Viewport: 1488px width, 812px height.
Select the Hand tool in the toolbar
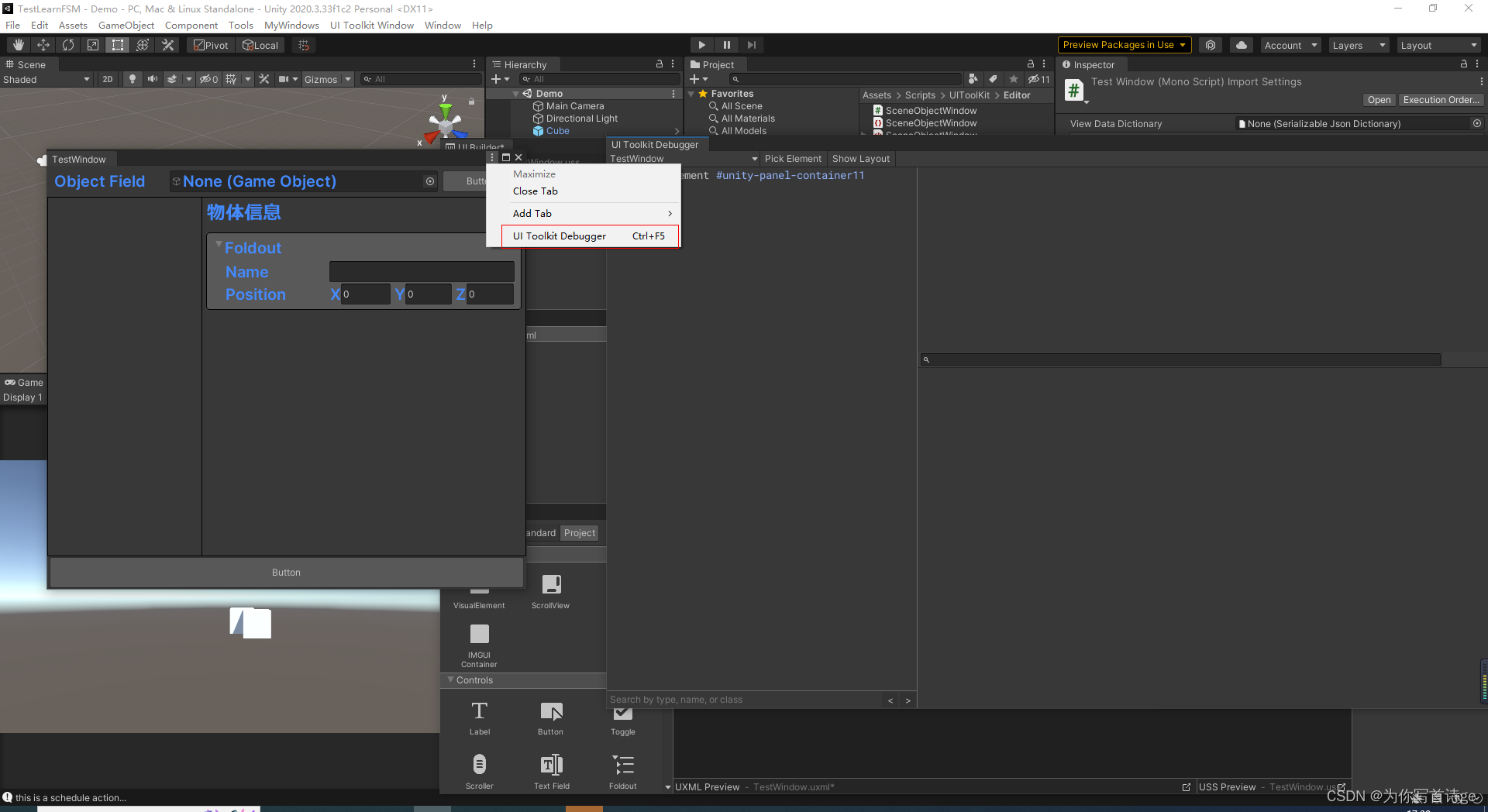18,44
